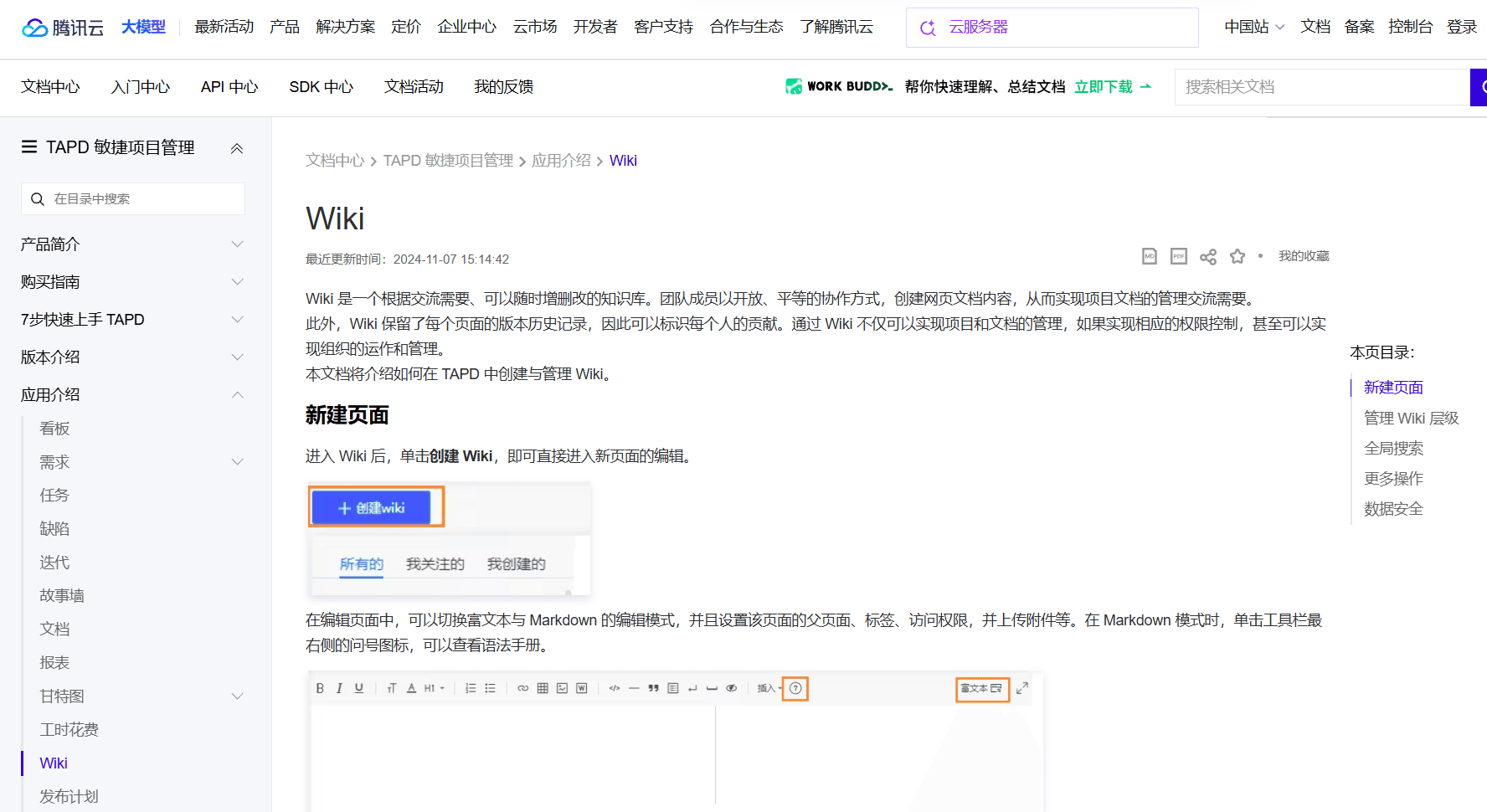This screenshot has height=812, width=1487.
Task: Open 看板 in the sidebar
Action: click(x=54, y=429)
